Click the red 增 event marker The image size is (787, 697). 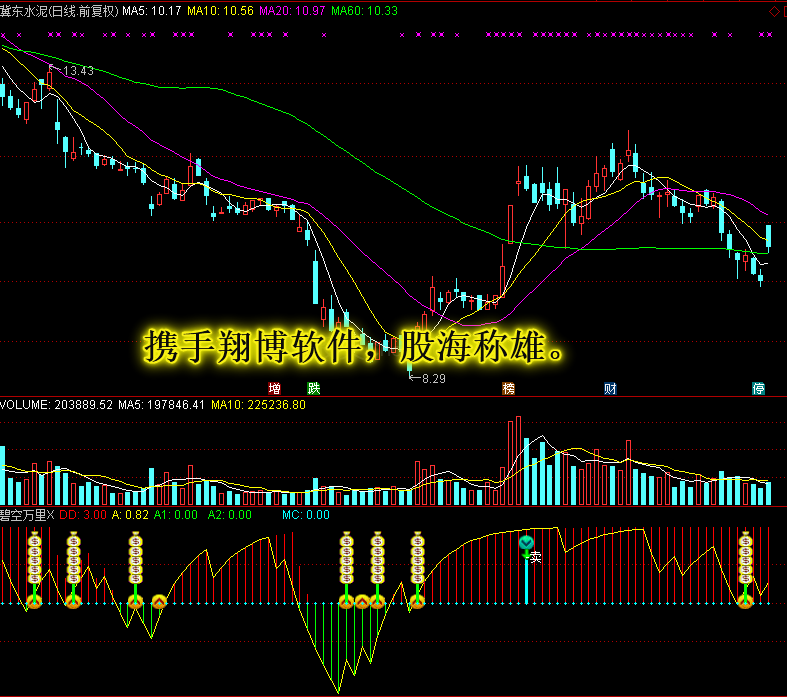(x=275, y=388)
